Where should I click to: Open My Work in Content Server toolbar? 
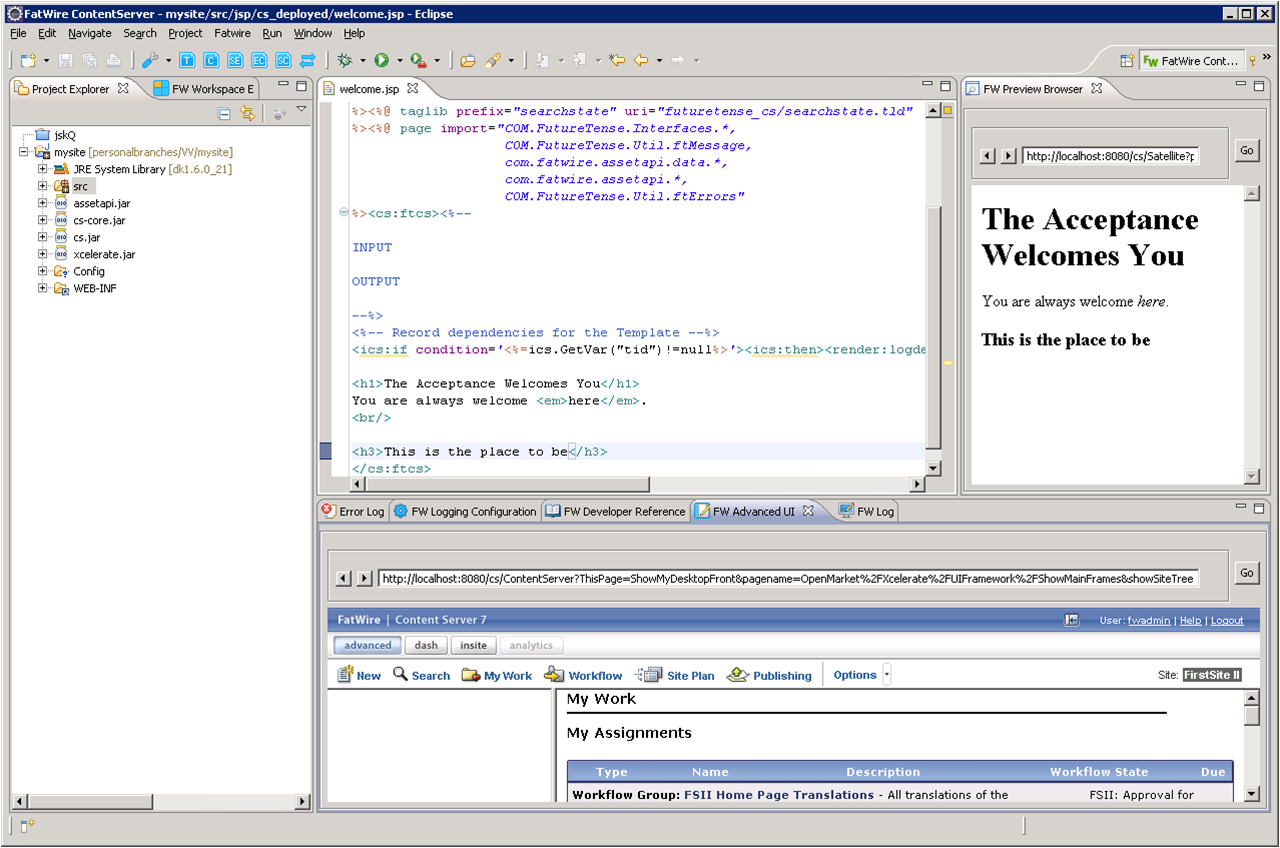tap(496, 675)
